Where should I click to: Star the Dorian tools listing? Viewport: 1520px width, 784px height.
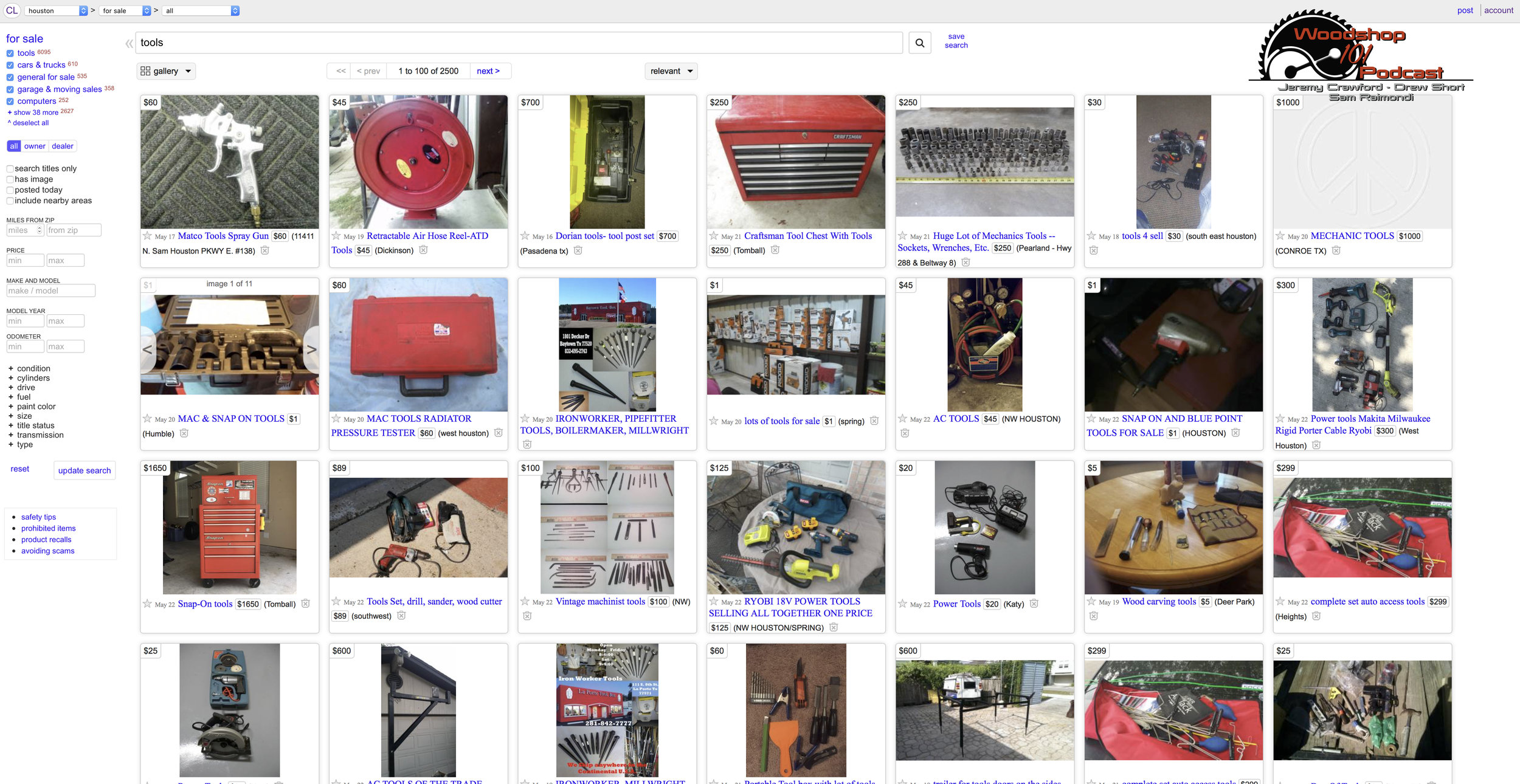525,236
